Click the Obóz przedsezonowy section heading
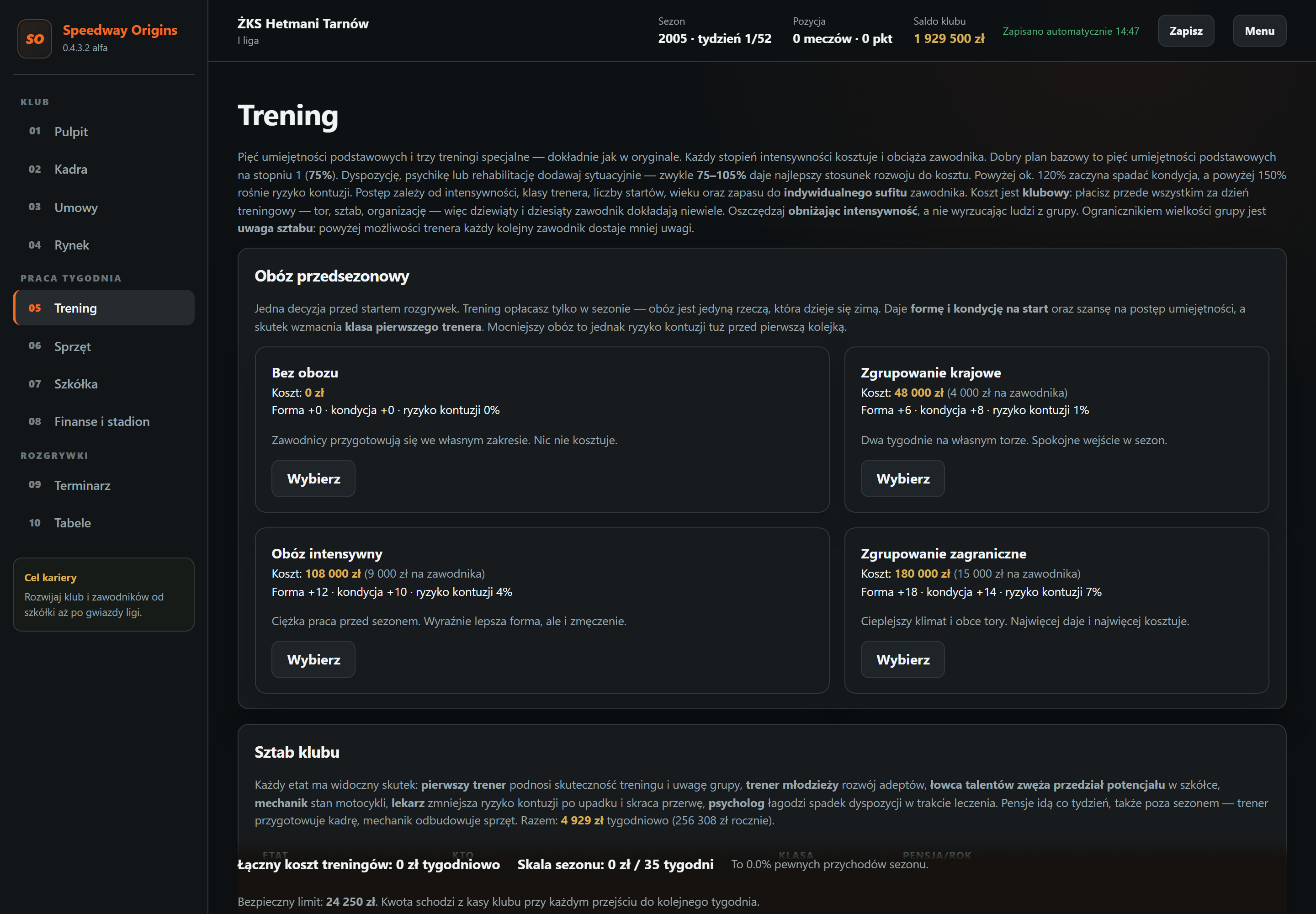 (x=332, y=276)
